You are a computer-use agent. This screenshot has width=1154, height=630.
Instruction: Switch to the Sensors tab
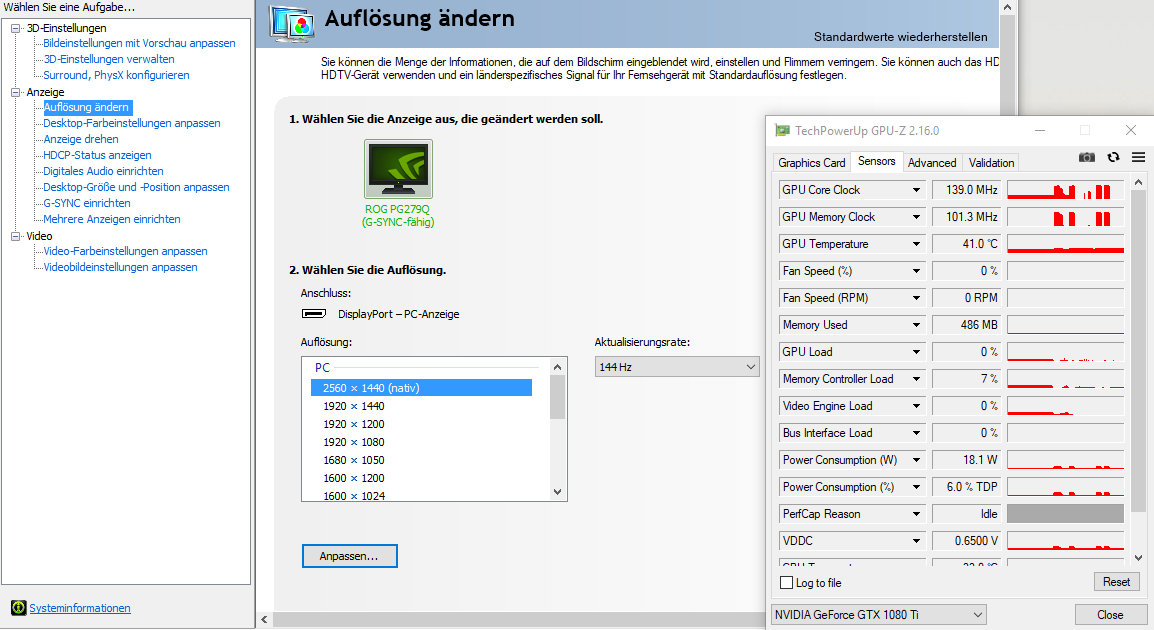[x=877, y=161]
